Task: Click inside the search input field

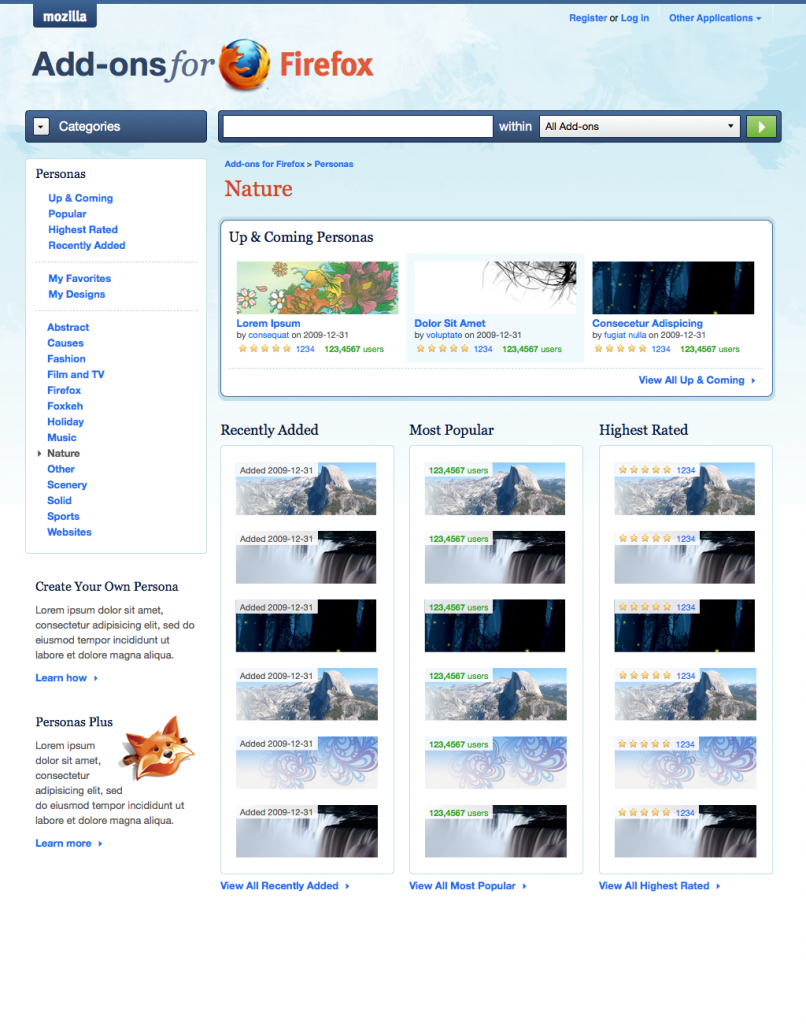Action: (355, 126)
